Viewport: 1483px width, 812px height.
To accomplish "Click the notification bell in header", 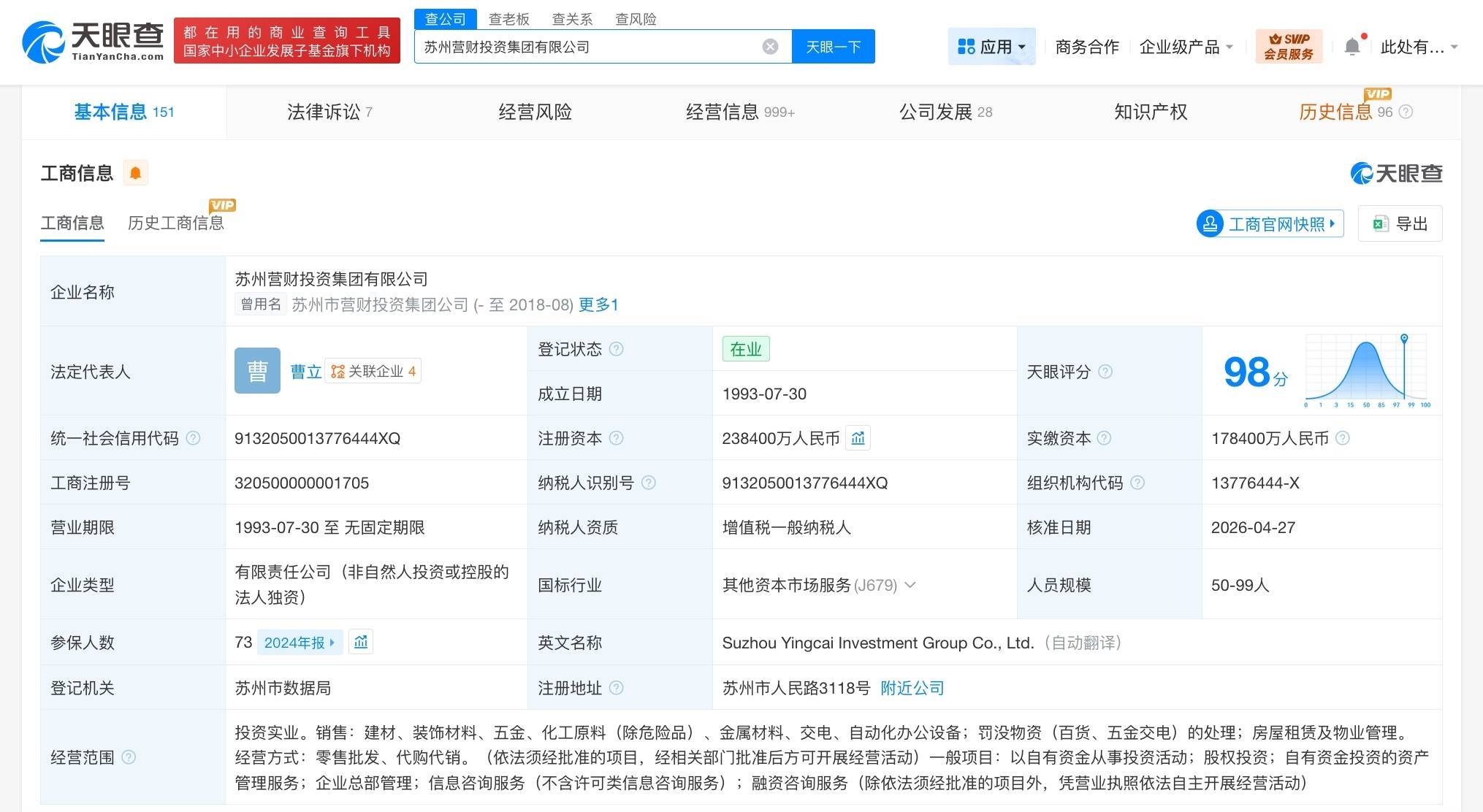I will coord(1352,47).
